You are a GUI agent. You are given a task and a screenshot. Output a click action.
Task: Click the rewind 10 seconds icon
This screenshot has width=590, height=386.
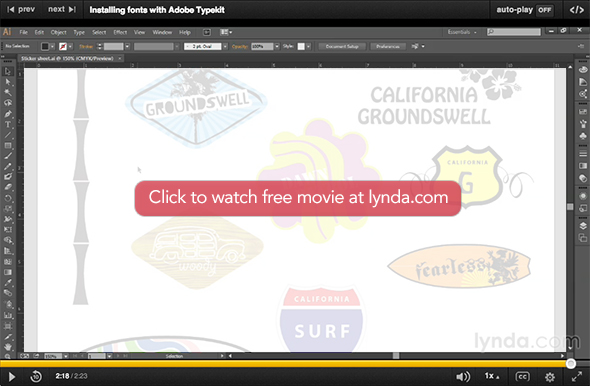point(36,376)
